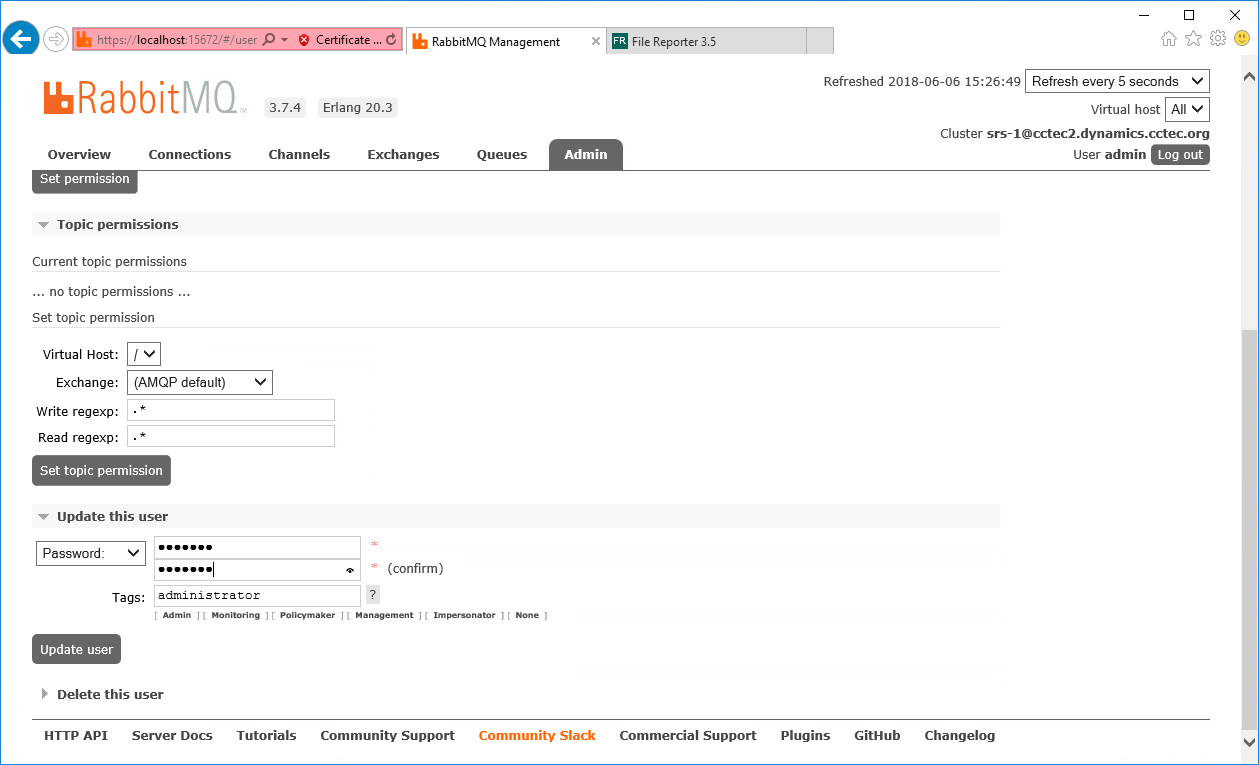Reveal password using the eye icon
This screenshot has height=765, width=1259.
click(350, 570)
